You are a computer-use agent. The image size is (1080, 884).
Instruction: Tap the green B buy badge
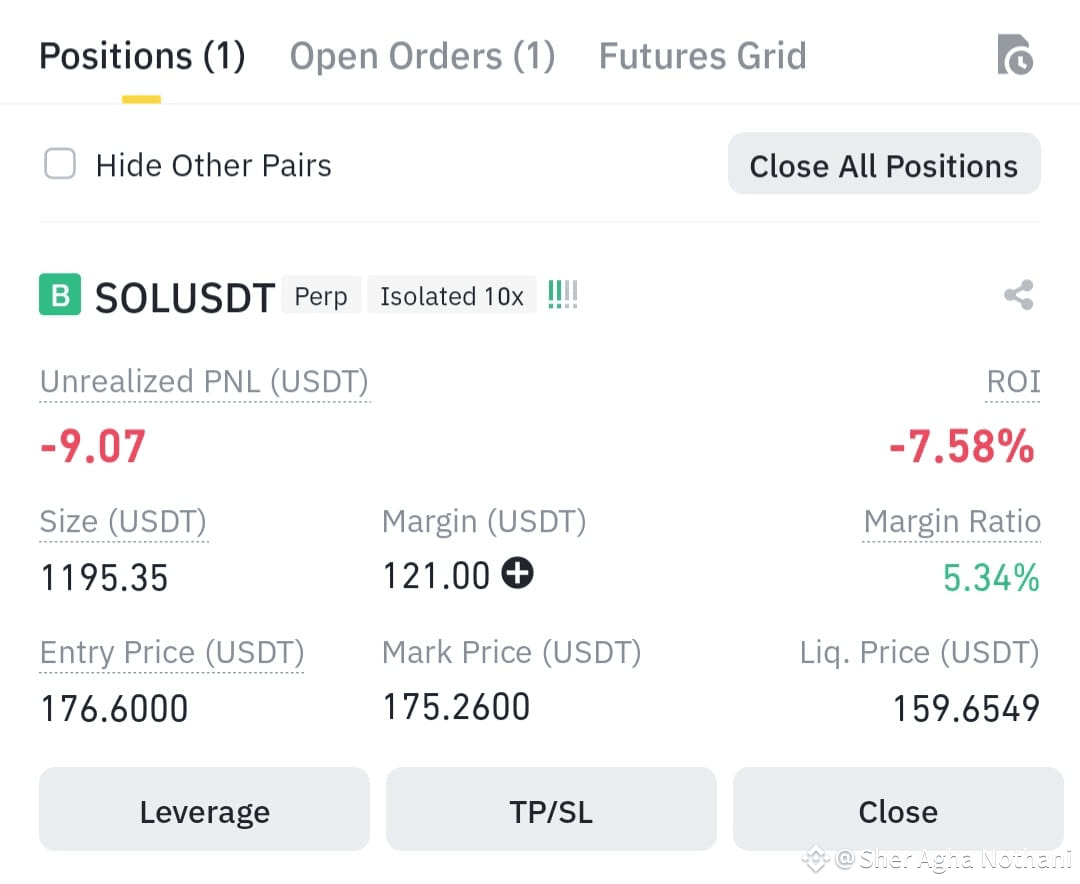point(60,295)
